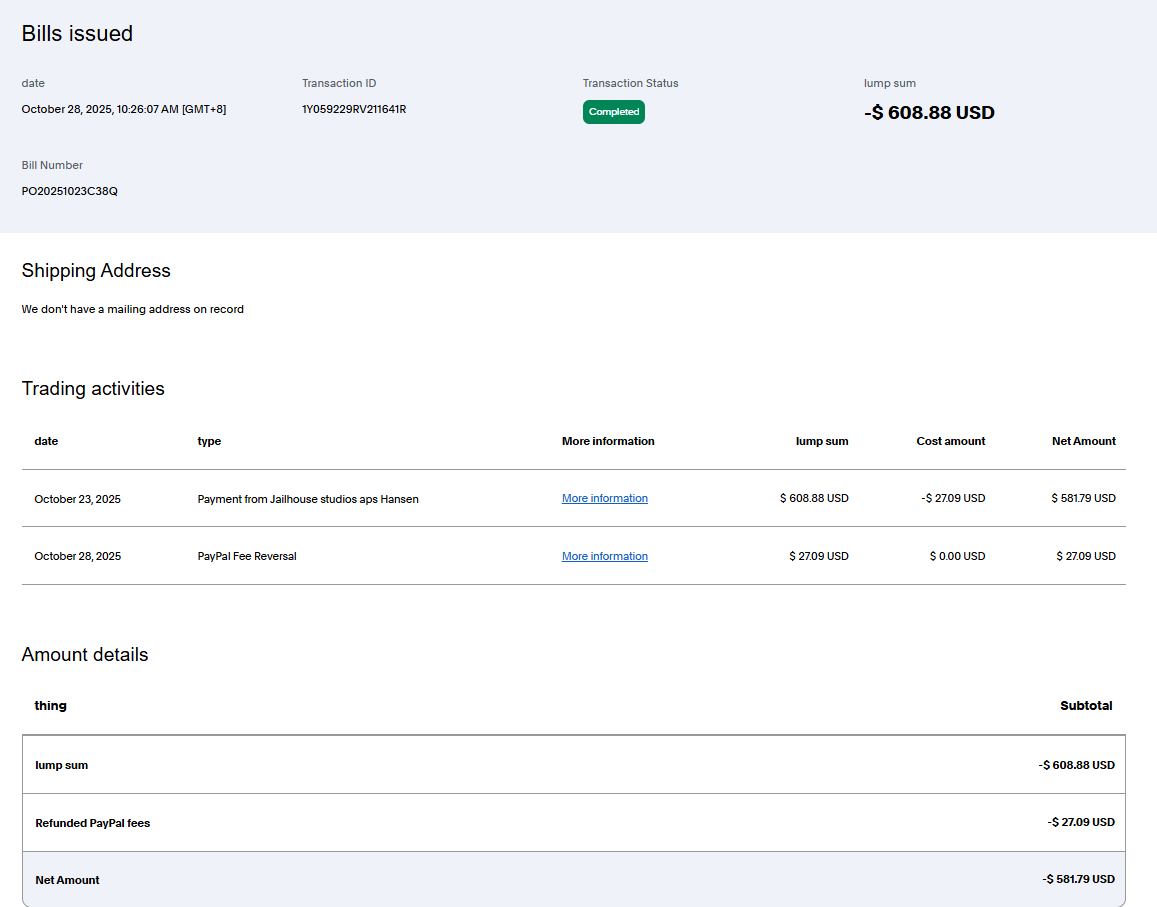Click the header lump sum amount -$ 608.88 USD
1157x907 pixels.
[928, 113]
